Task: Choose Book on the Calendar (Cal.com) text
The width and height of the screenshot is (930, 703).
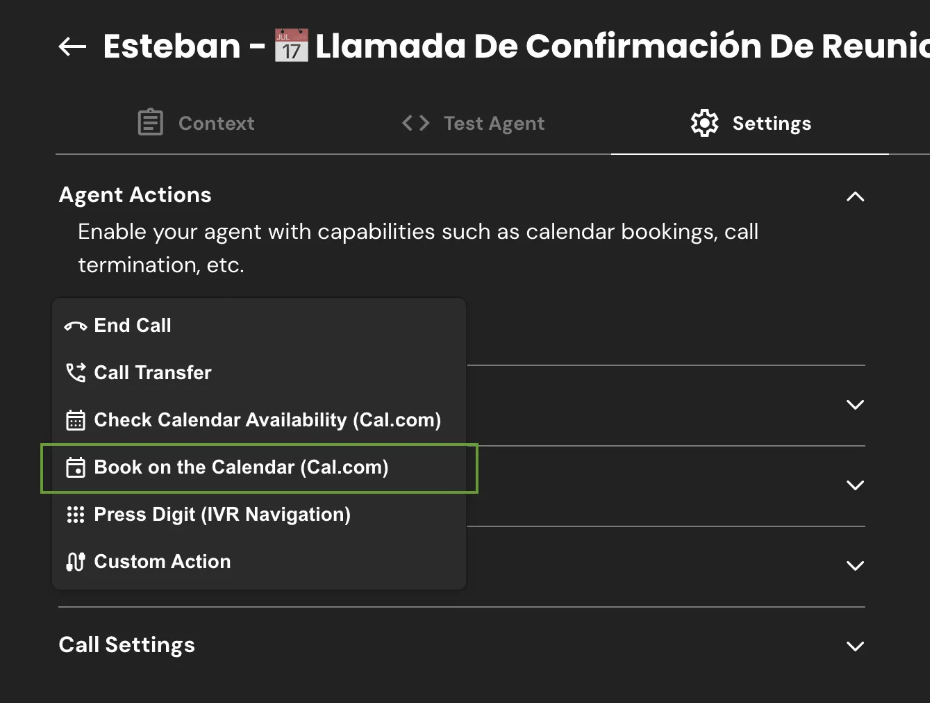Action: [x=241, y=467]
